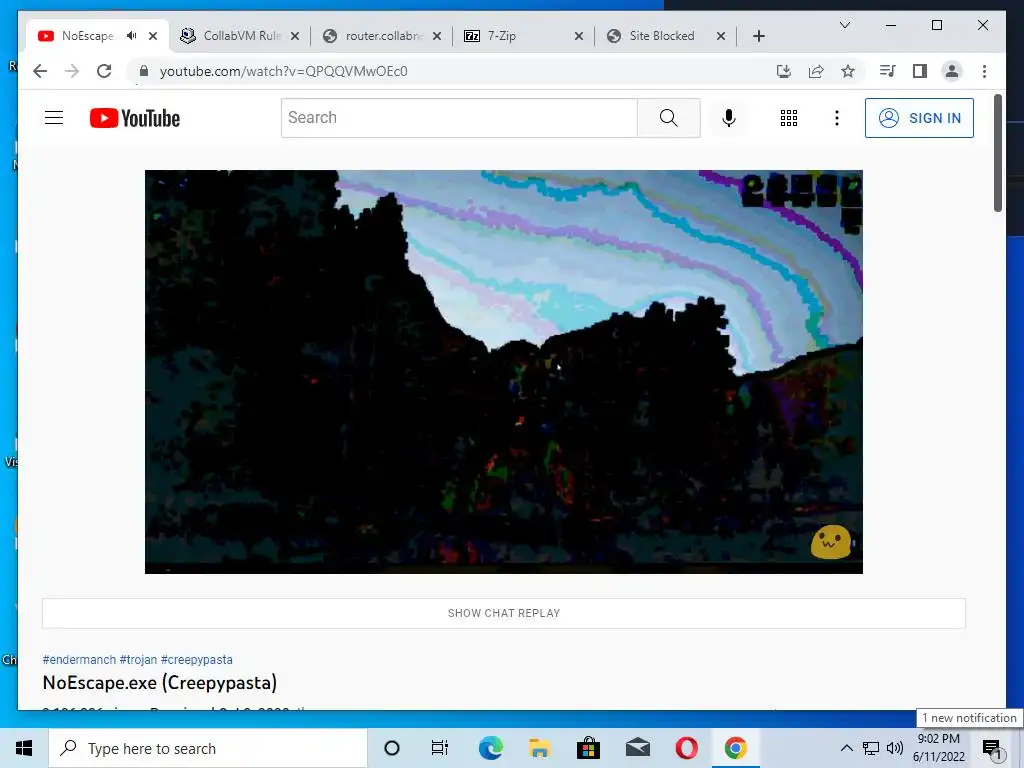The width and height of the screenshot is (1024, 768).
Task: Close the NoEscape tab
Action: tap(153, 36)
